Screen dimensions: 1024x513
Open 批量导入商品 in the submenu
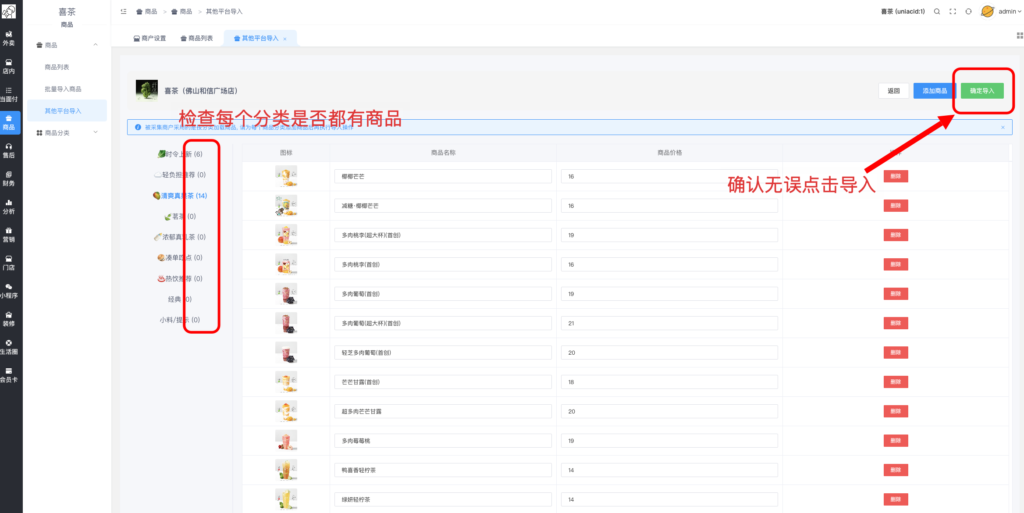[63, 89]
